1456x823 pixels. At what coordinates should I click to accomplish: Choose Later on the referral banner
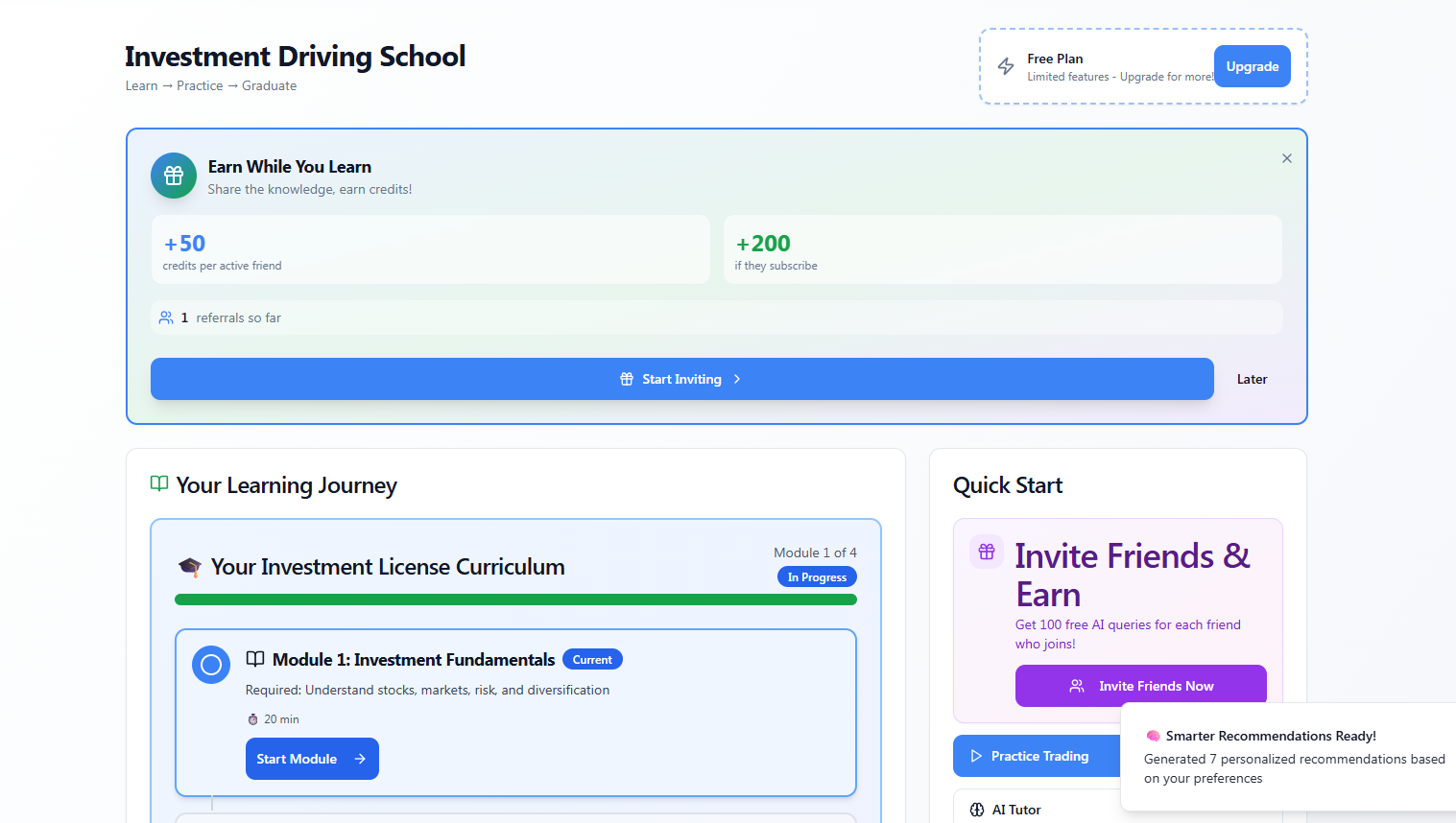(x=1252, y=379)
